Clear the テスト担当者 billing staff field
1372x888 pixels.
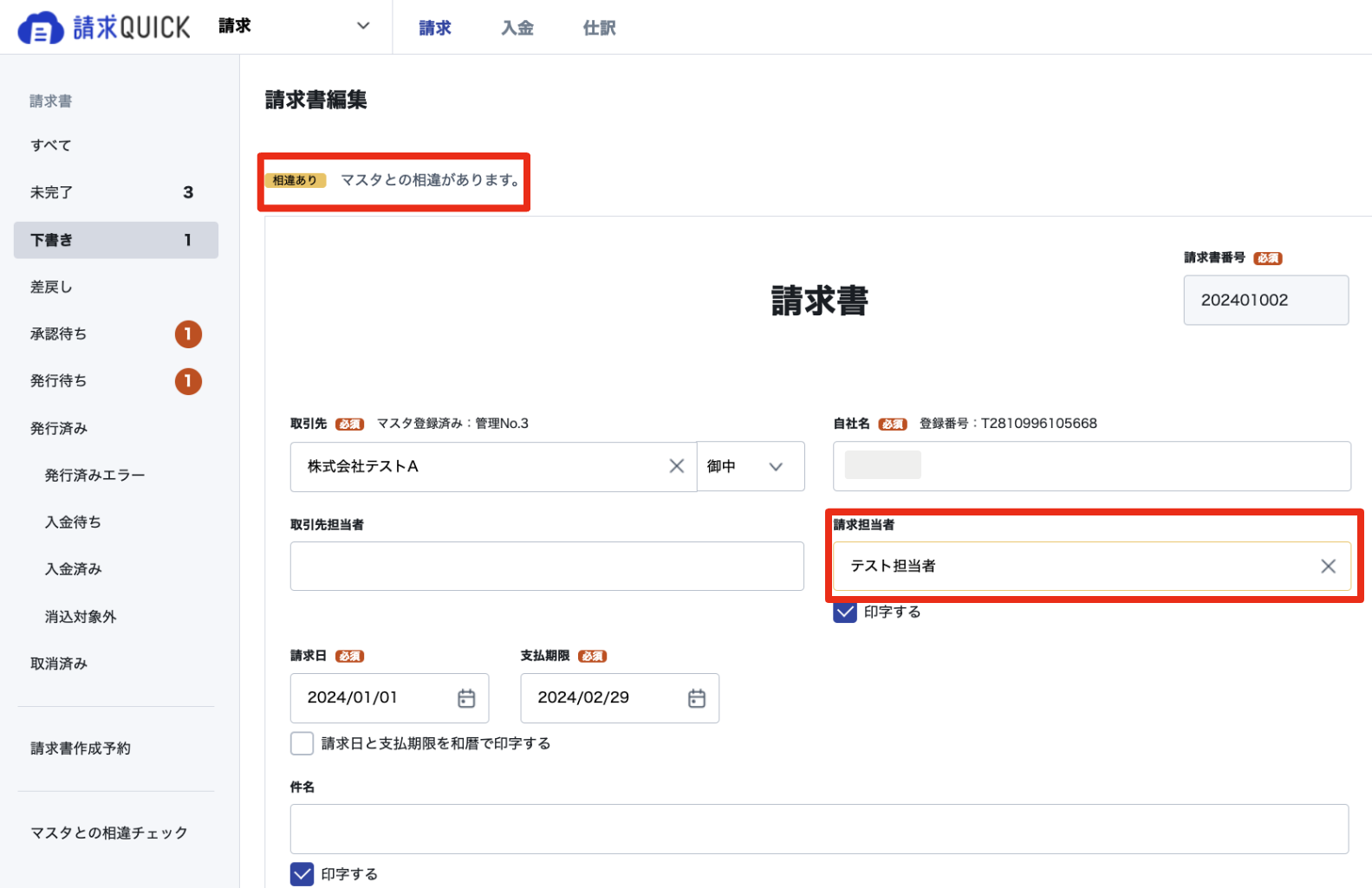click(1328, 566)
